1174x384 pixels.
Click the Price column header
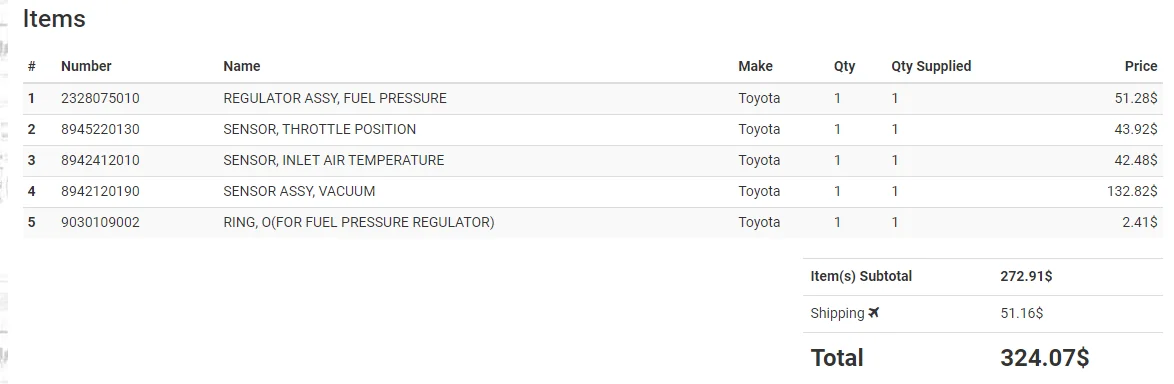tap(1141, 66)
